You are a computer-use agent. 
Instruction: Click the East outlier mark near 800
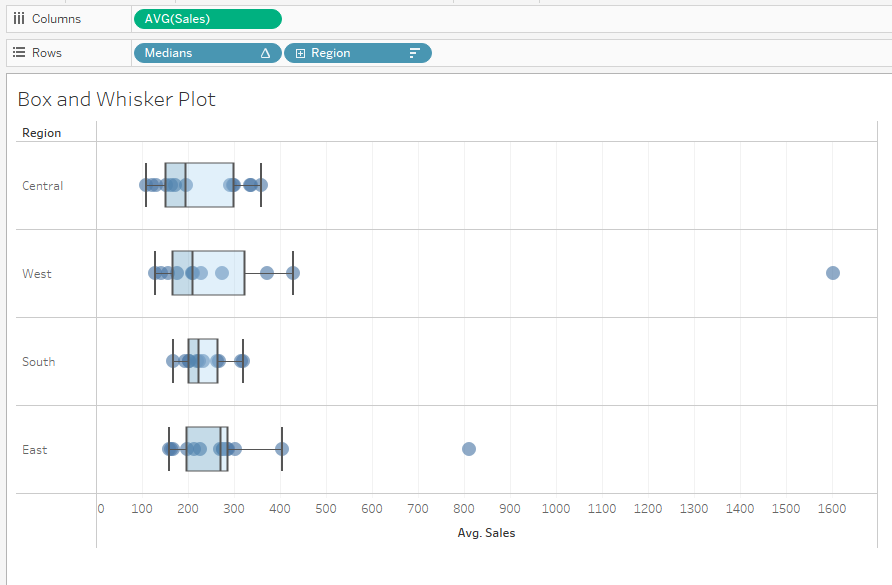469,449
